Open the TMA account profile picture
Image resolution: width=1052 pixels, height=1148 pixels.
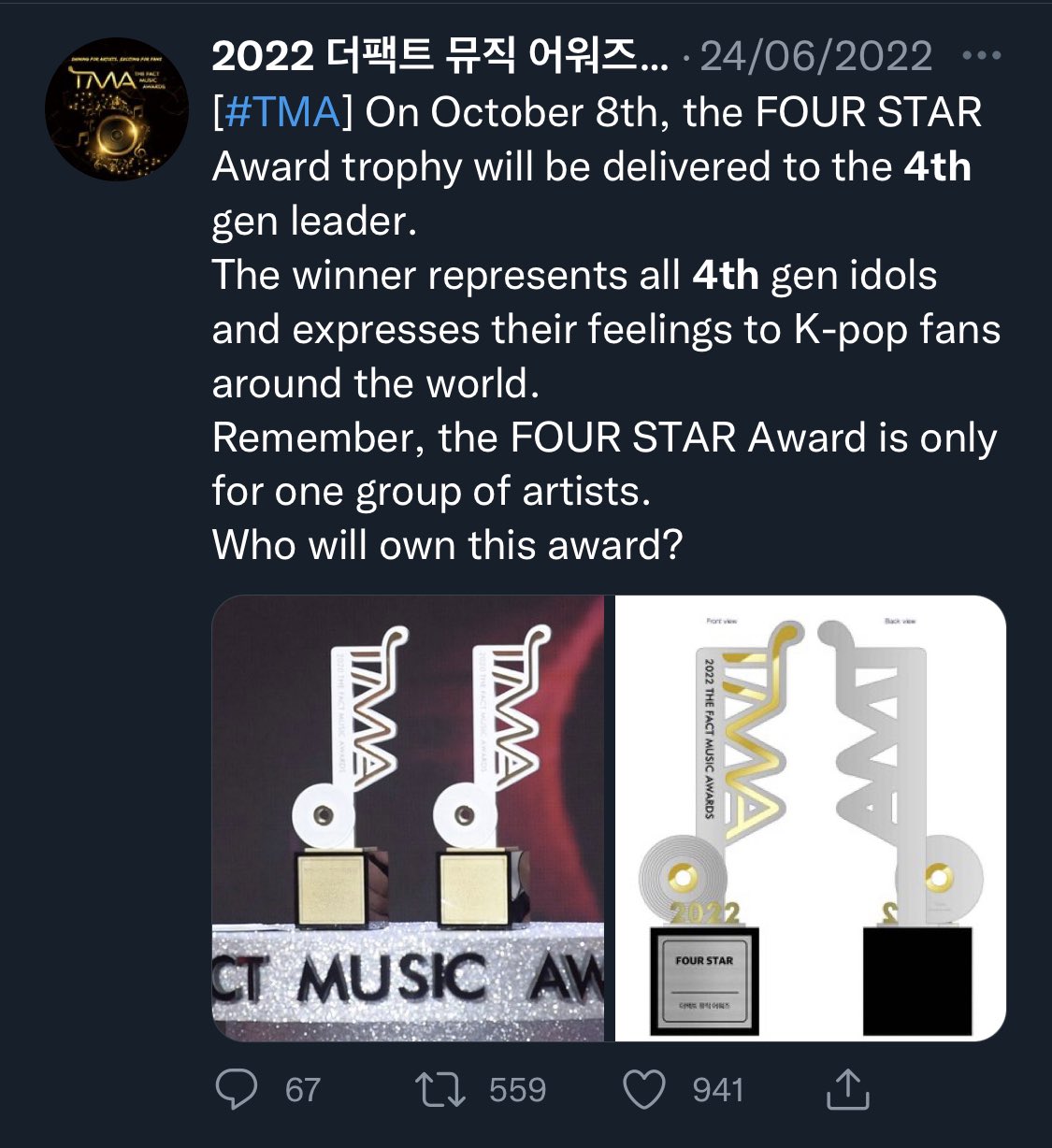point(117,109)
